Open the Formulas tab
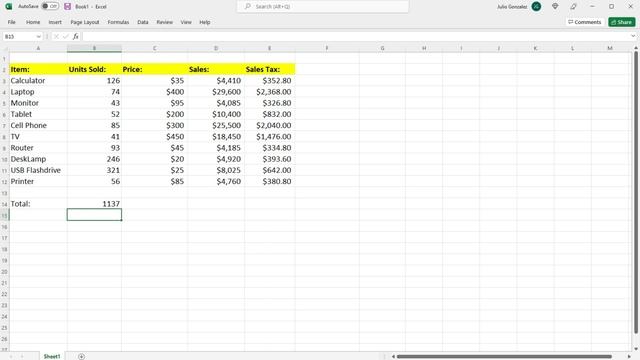640x360 pixels. (118, 22)
